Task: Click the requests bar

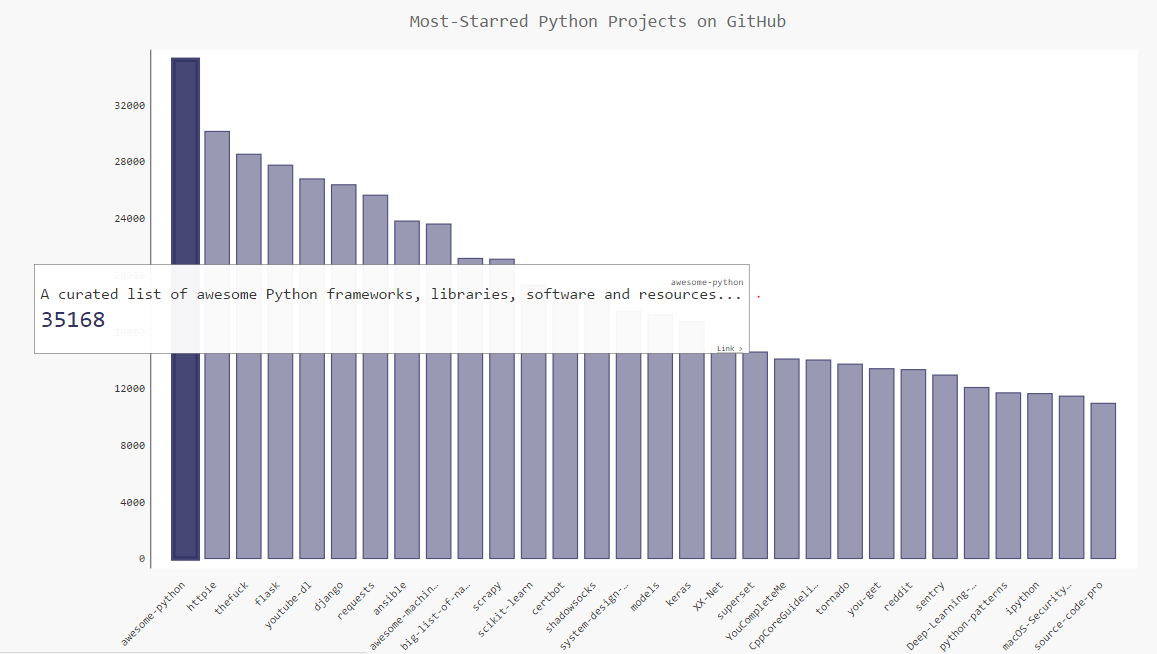Action: point(376,376)
